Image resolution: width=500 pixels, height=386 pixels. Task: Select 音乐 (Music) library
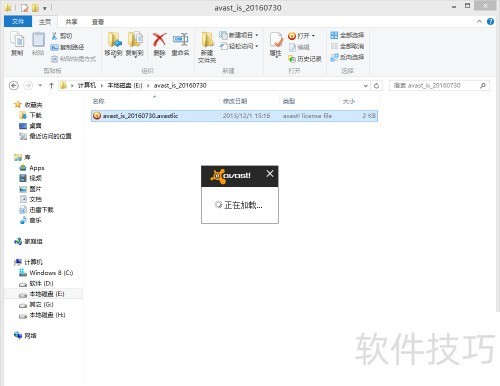35,220
